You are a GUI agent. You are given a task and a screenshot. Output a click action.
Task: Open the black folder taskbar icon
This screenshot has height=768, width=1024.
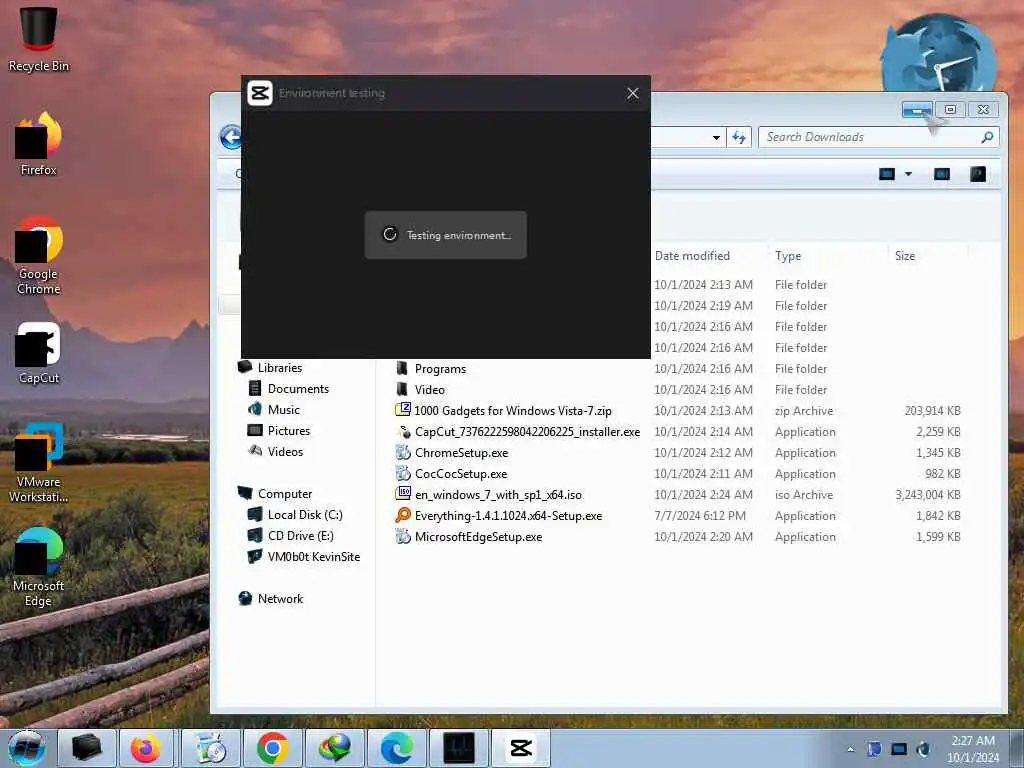tap(86, 748)
